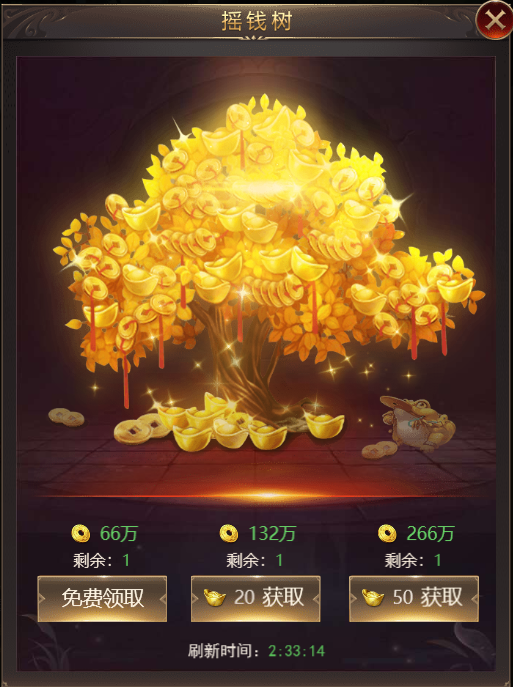Close the 摇钱树 dialog with the X
Image resolution: width=513 pixels, height=687 pixels.
(494, 19)
